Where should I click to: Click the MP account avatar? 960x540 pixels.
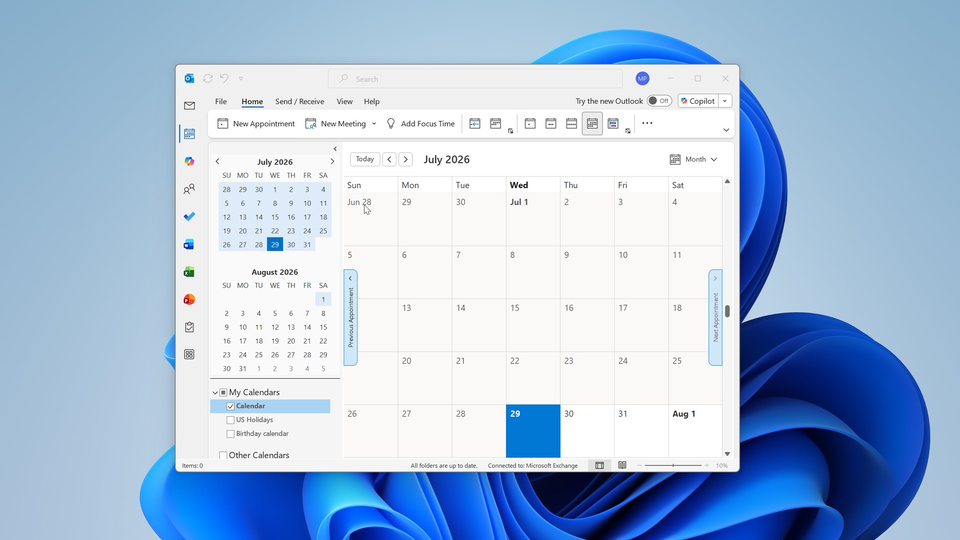tap(642, 78)
